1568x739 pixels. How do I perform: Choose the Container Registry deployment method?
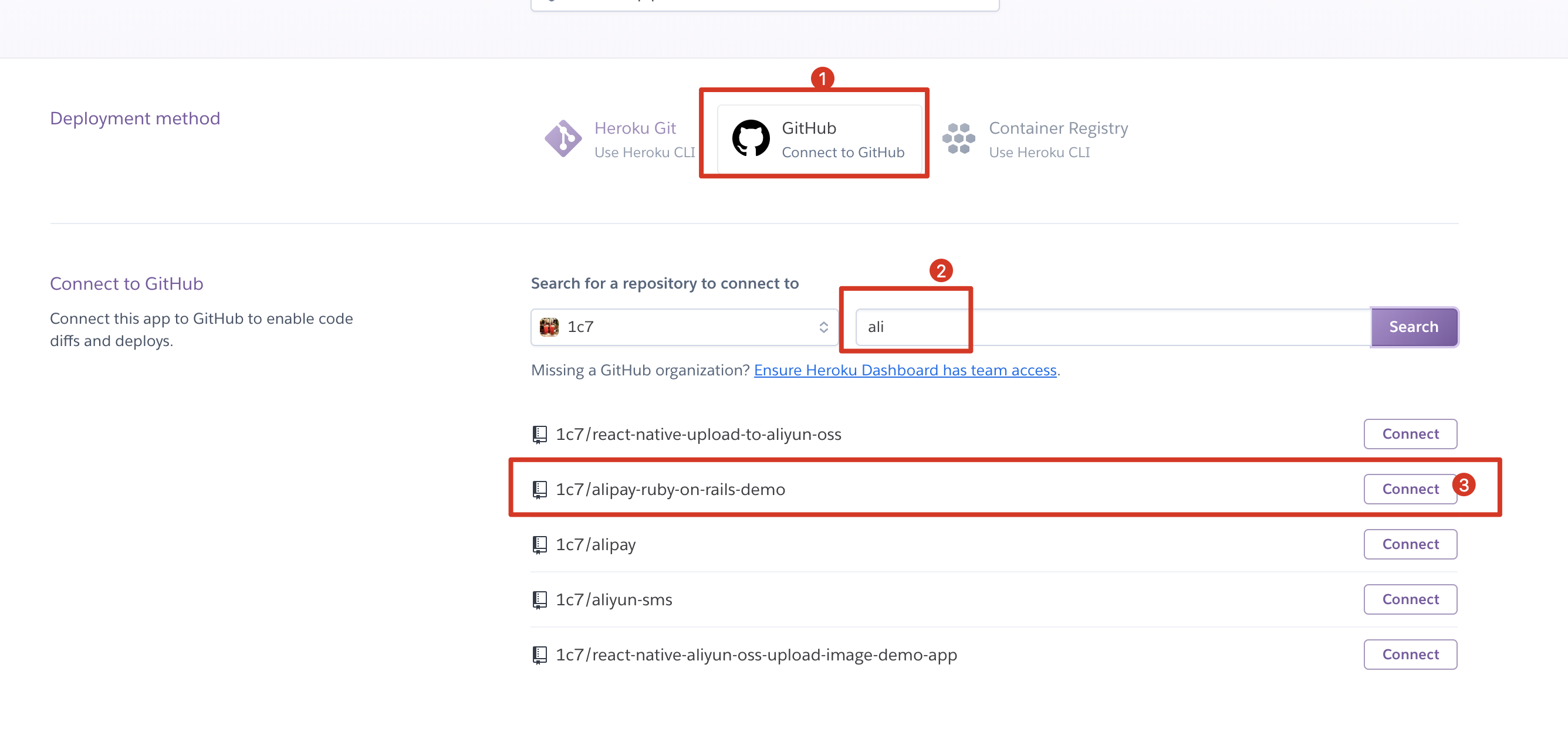(1057, 139)
